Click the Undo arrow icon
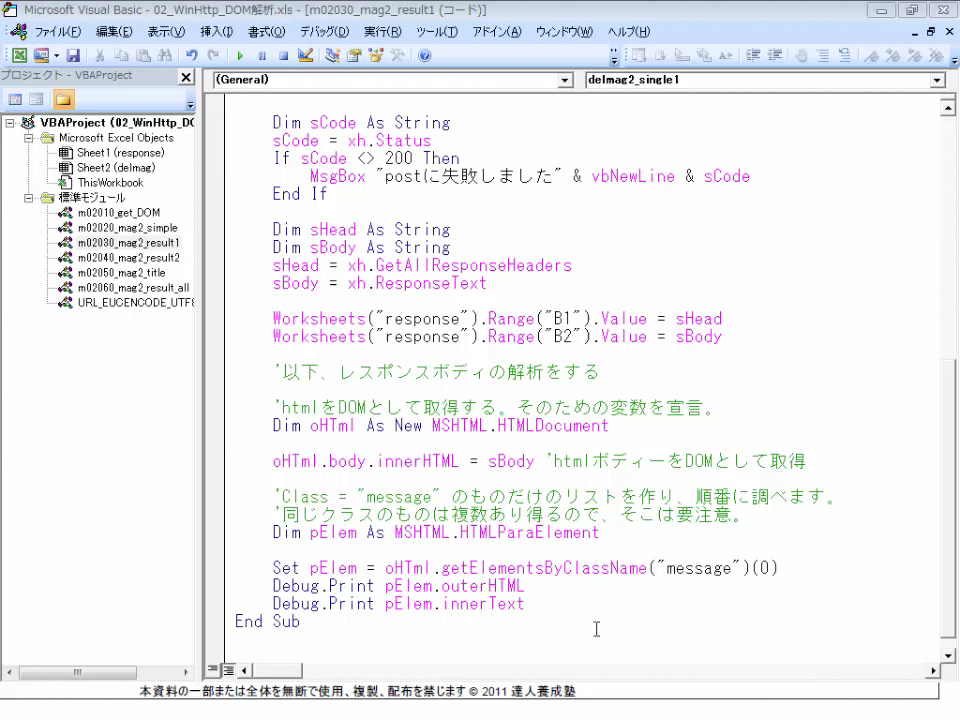 click(191, 56)
